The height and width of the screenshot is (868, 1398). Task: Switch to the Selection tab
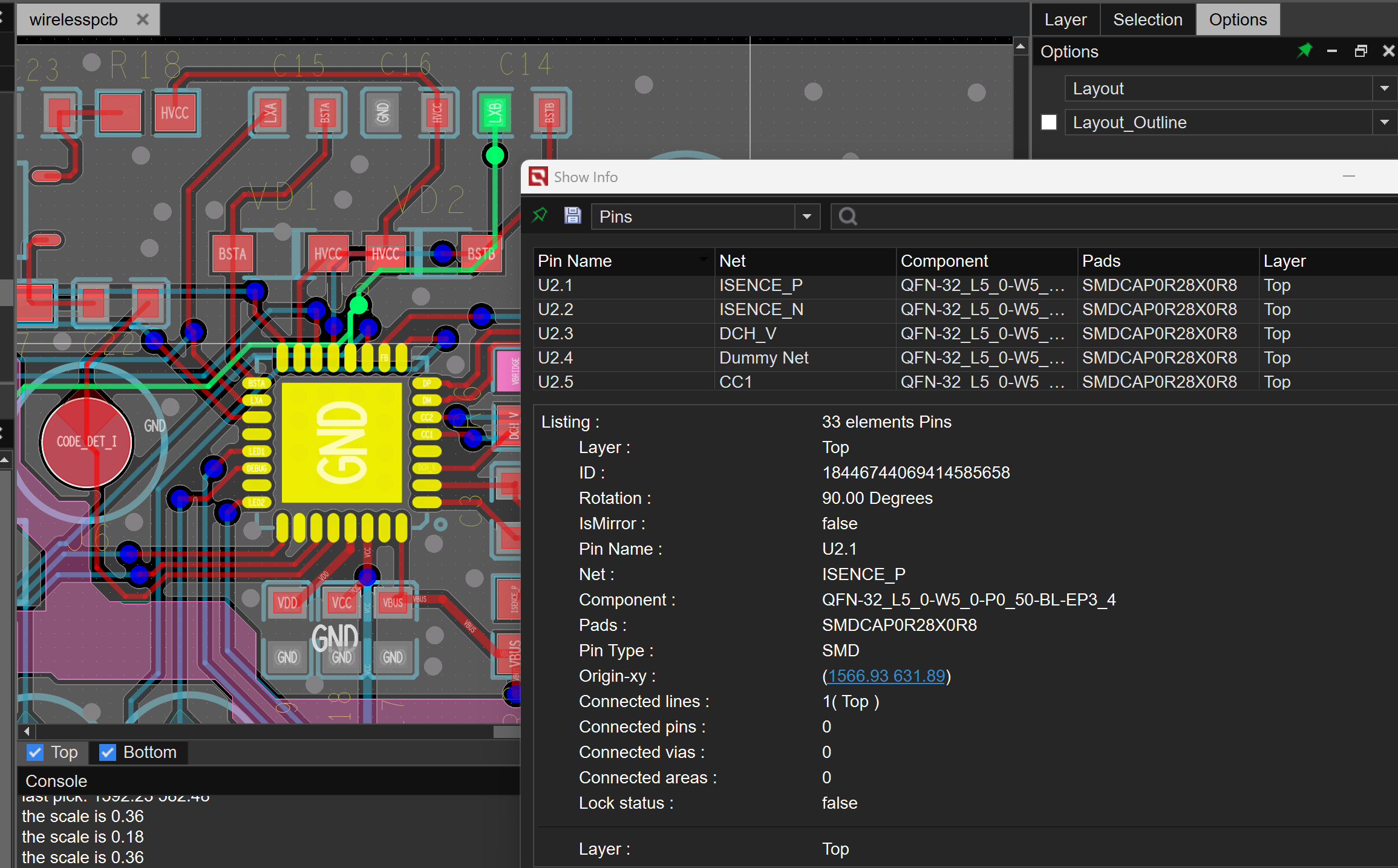[1147, 19]
